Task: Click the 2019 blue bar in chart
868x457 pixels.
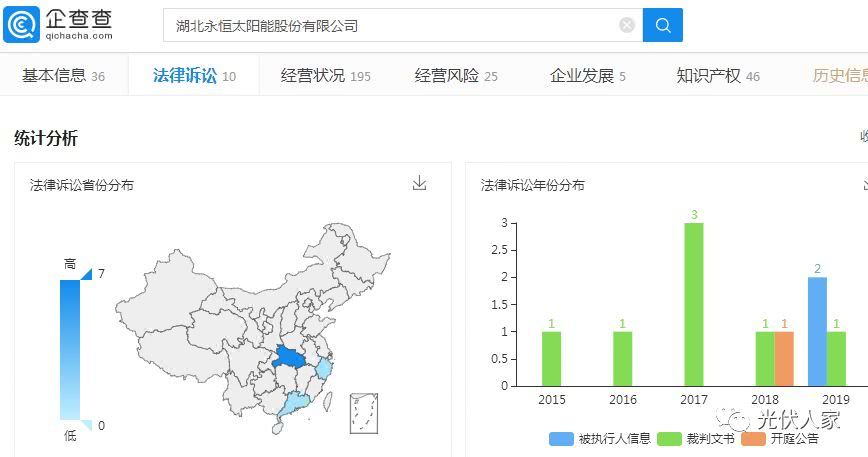Action: [x=817, y=331]
